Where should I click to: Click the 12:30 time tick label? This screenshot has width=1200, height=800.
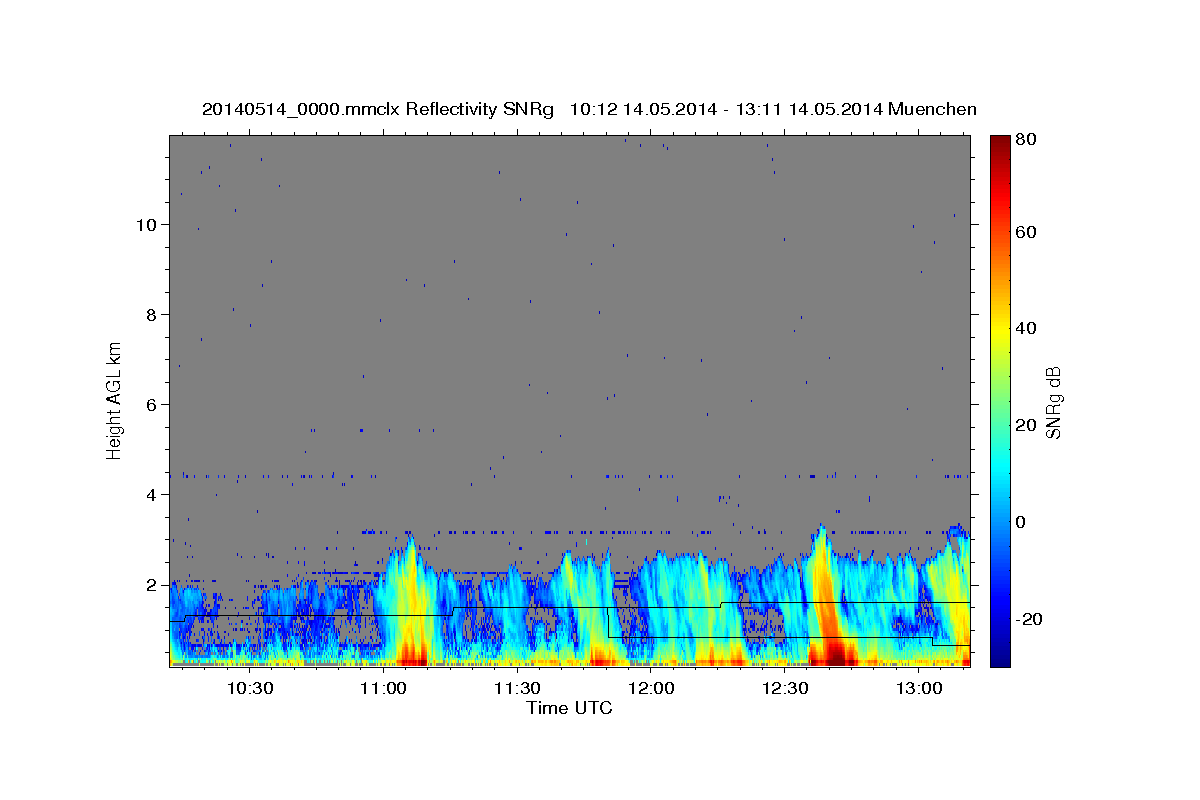click(x=785, y=688)
